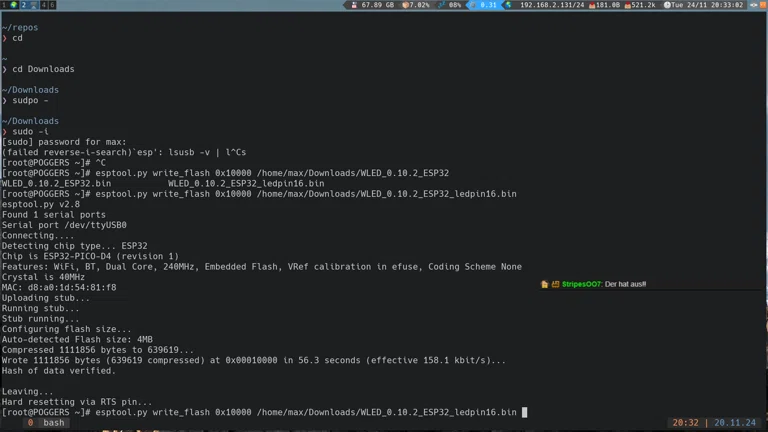This screenshot has height=432, width=768.
Task: Click the clock showing Tue 24/11
Action: coord(705,5)
